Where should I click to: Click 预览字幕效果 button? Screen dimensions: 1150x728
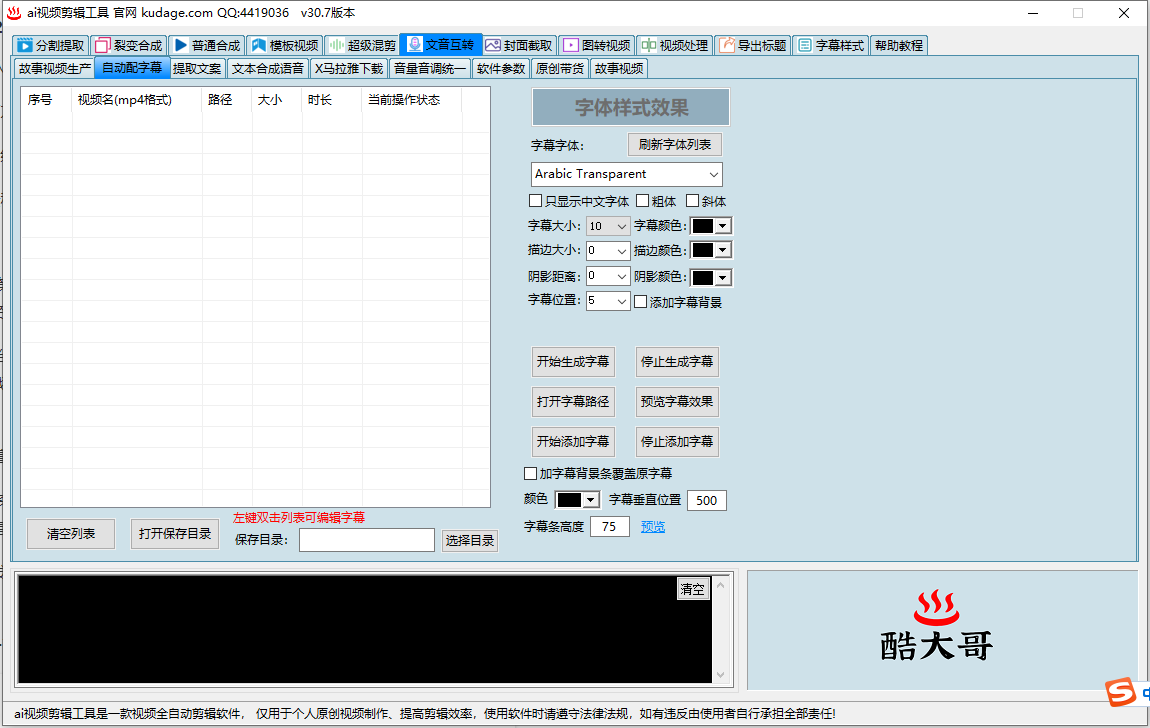pyautogui.click(x=677, y=402)
